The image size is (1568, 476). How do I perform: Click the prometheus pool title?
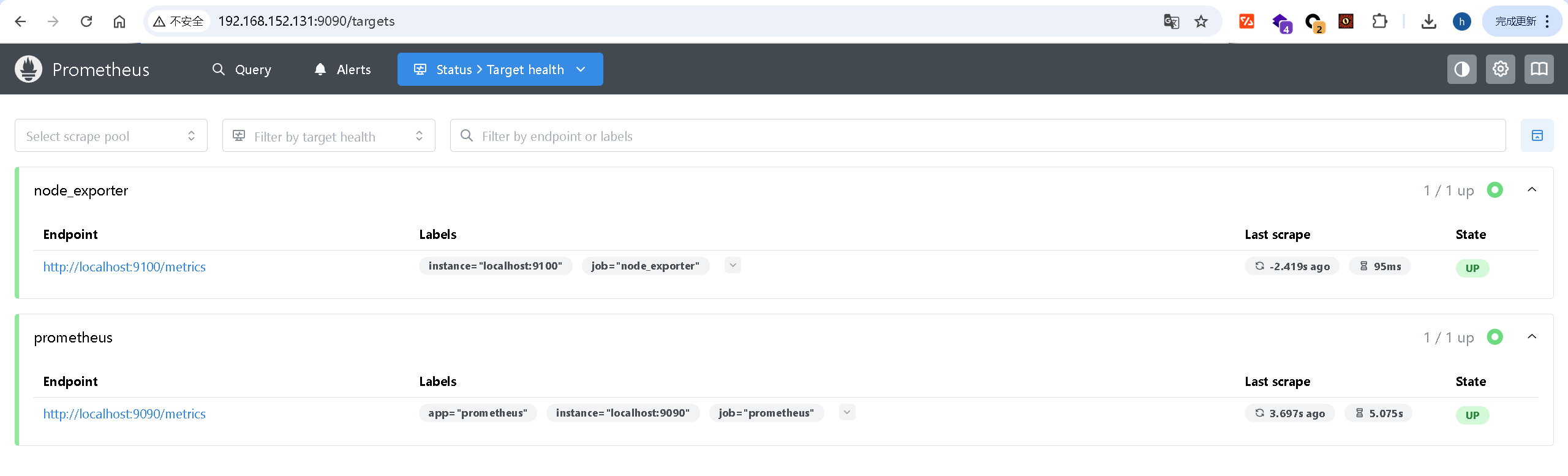pos(73,338)
